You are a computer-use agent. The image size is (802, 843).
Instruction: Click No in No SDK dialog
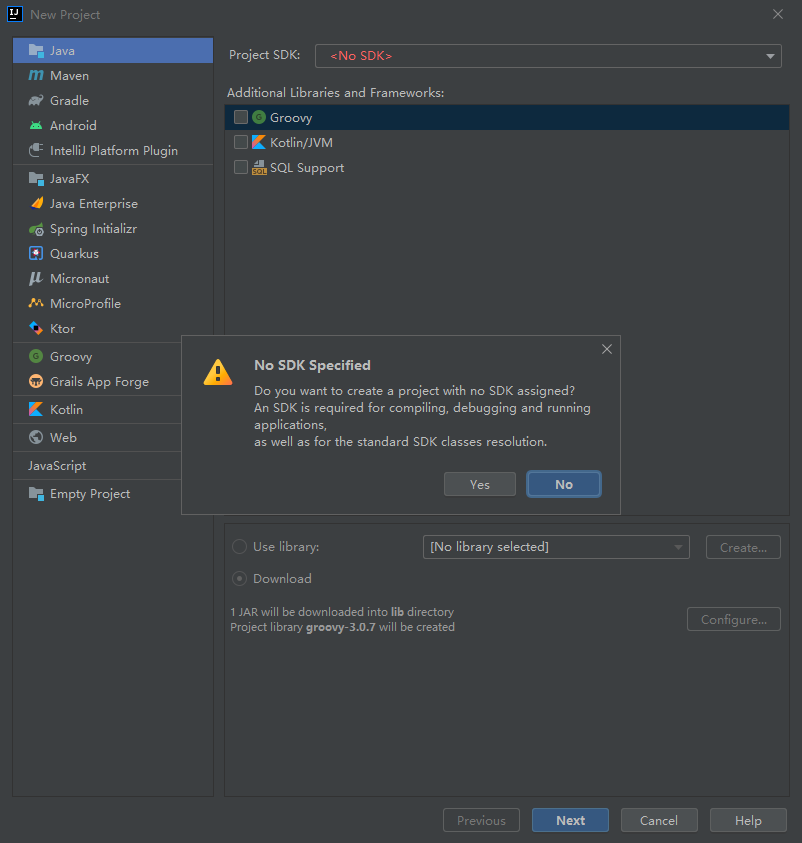564,484
